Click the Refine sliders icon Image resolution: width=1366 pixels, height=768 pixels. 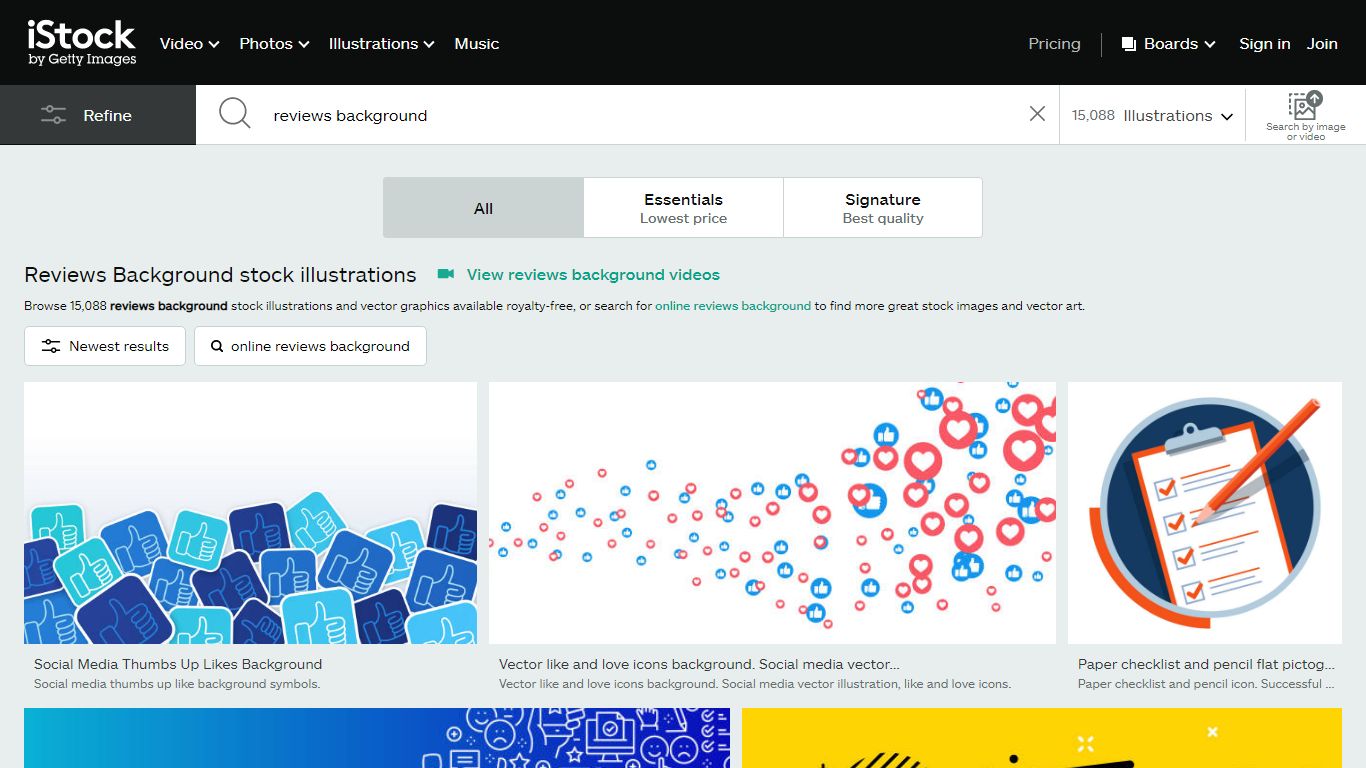click(x=53, y=115)
